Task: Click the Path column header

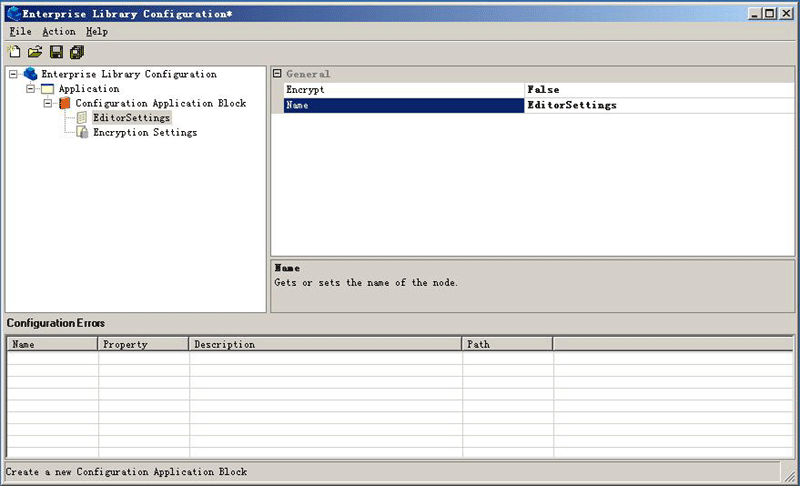Action: point(507,344)
